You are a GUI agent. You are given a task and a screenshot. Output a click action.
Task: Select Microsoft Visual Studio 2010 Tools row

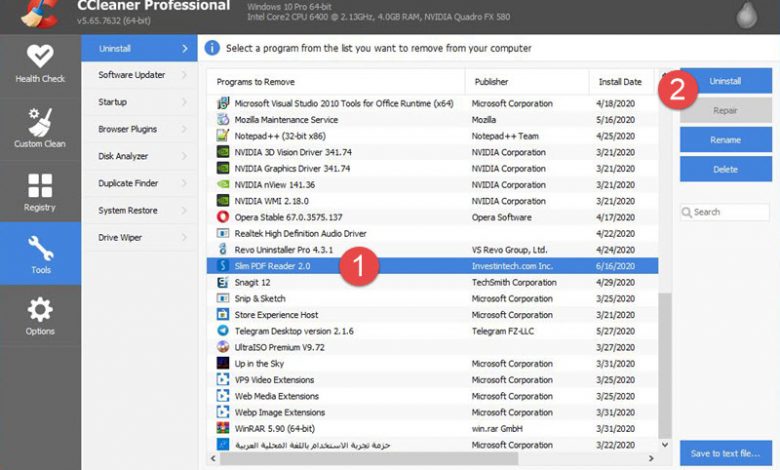click(432, 103)
